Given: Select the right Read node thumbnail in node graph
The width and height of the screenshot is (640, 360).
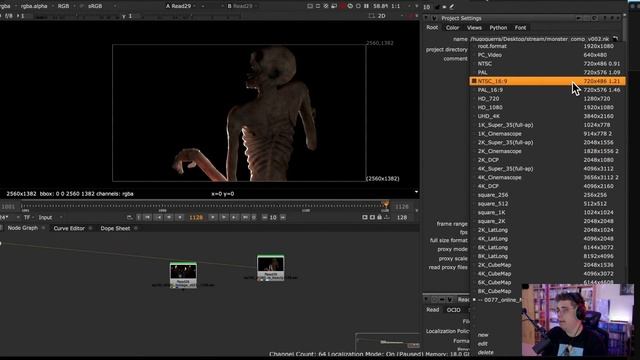Looking at the screenshot, I should (271, 268).
